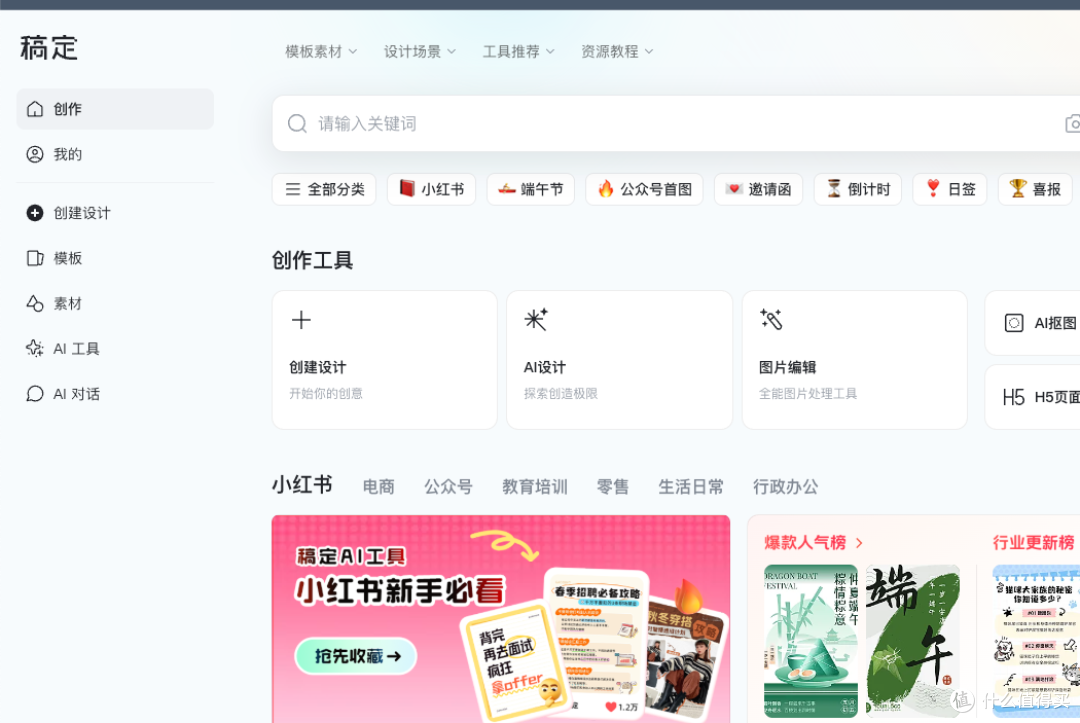Click the 稿定 logo

pyautogui.click(x=49, y=48)
